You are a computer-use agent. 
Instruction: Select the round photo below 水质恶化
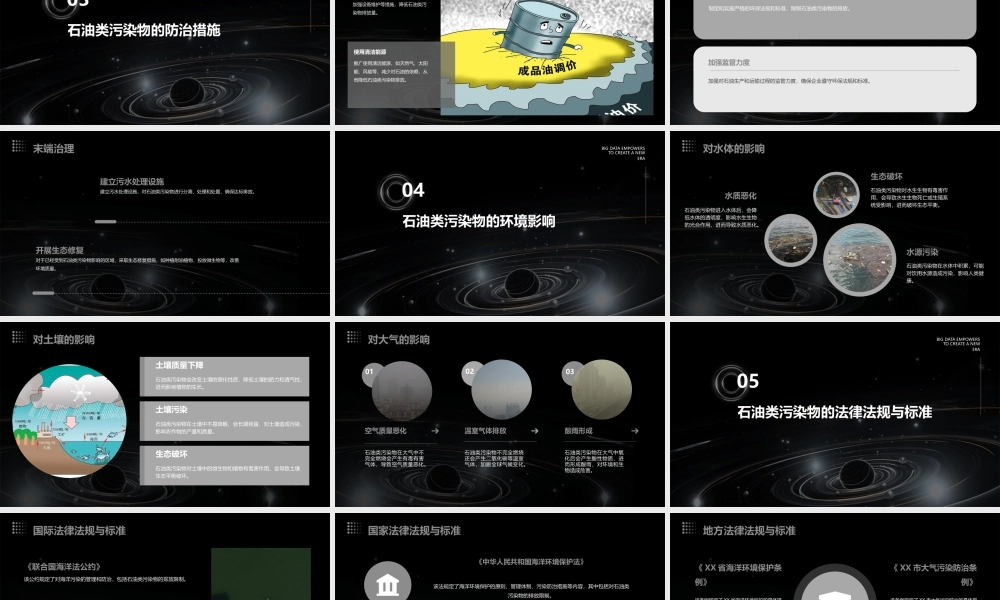(791, 240)
